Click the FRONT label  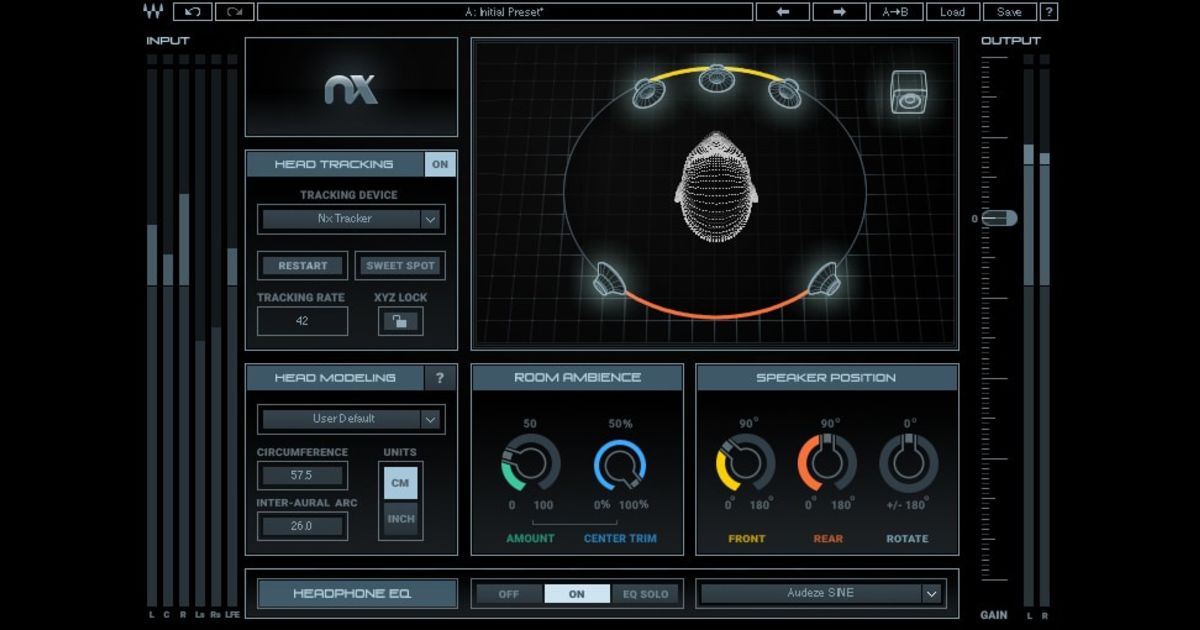(746, 539)
